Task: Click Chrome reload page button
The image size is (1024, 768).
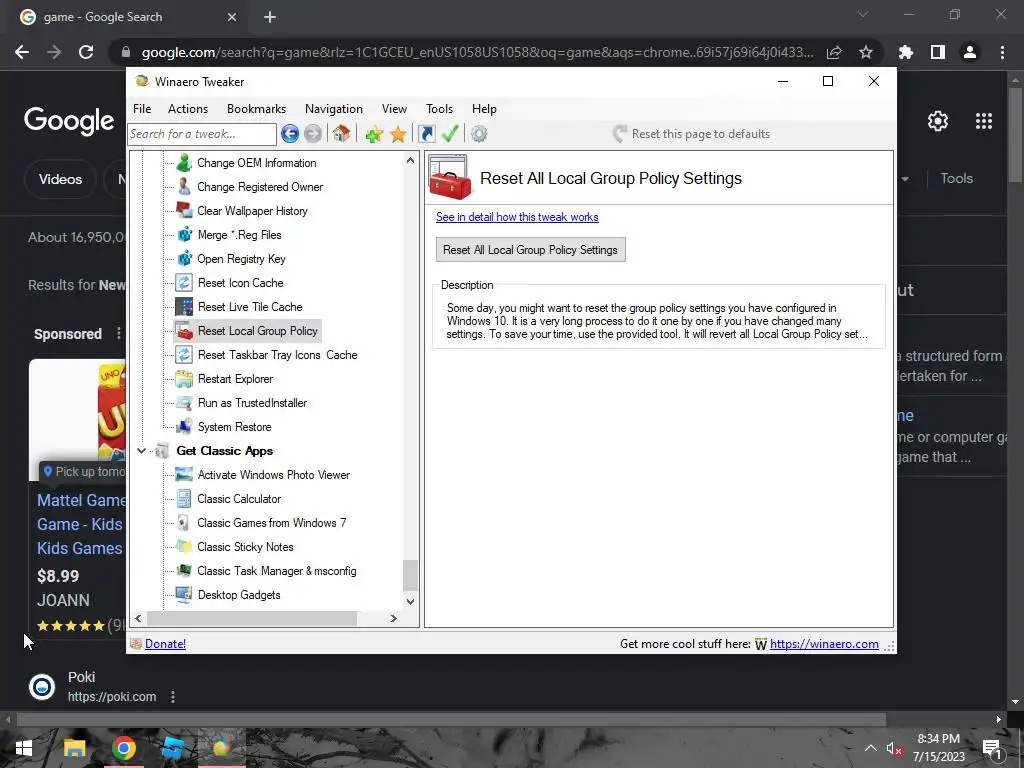Action: tap(86, 52)
